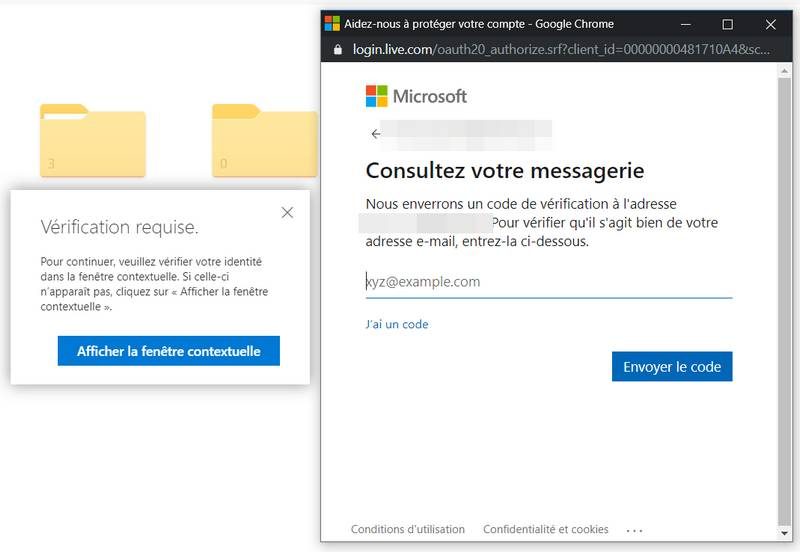Image resolution: width=800 pixels, height=552 pixels.
Task: Follow the J'ai un code link
Action: 397,324
